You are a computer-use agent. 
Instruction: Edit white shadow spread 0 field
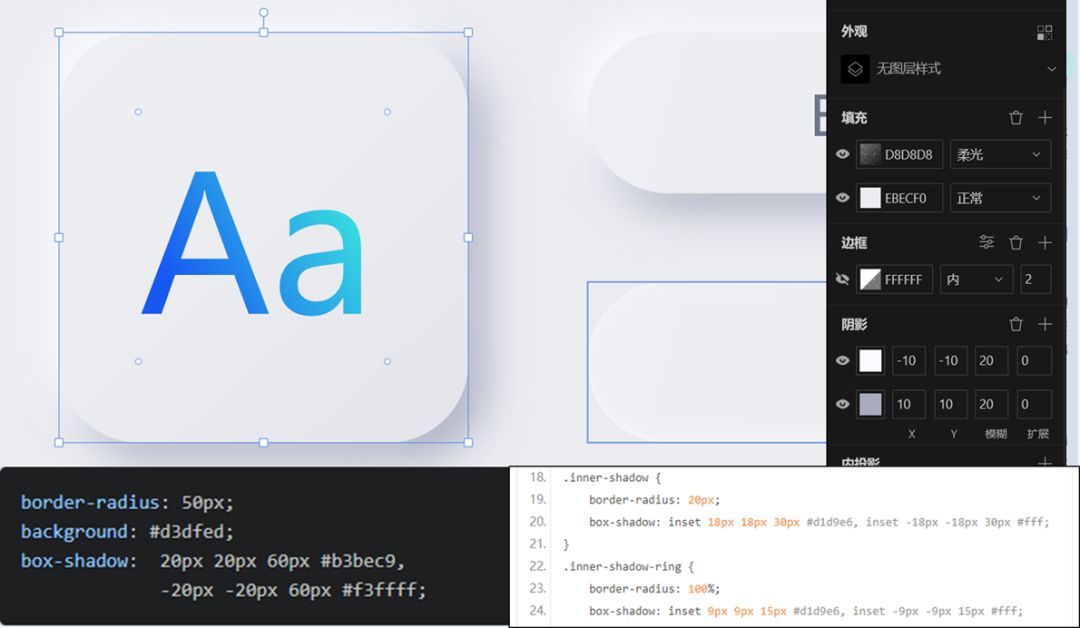click(x=1034, y=361)
